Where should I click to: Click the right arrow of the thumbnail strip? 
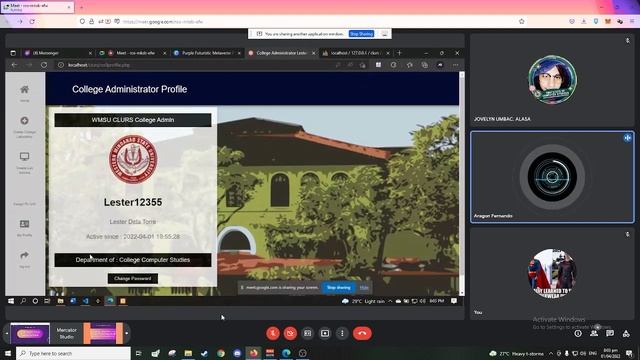coord(127,333)
